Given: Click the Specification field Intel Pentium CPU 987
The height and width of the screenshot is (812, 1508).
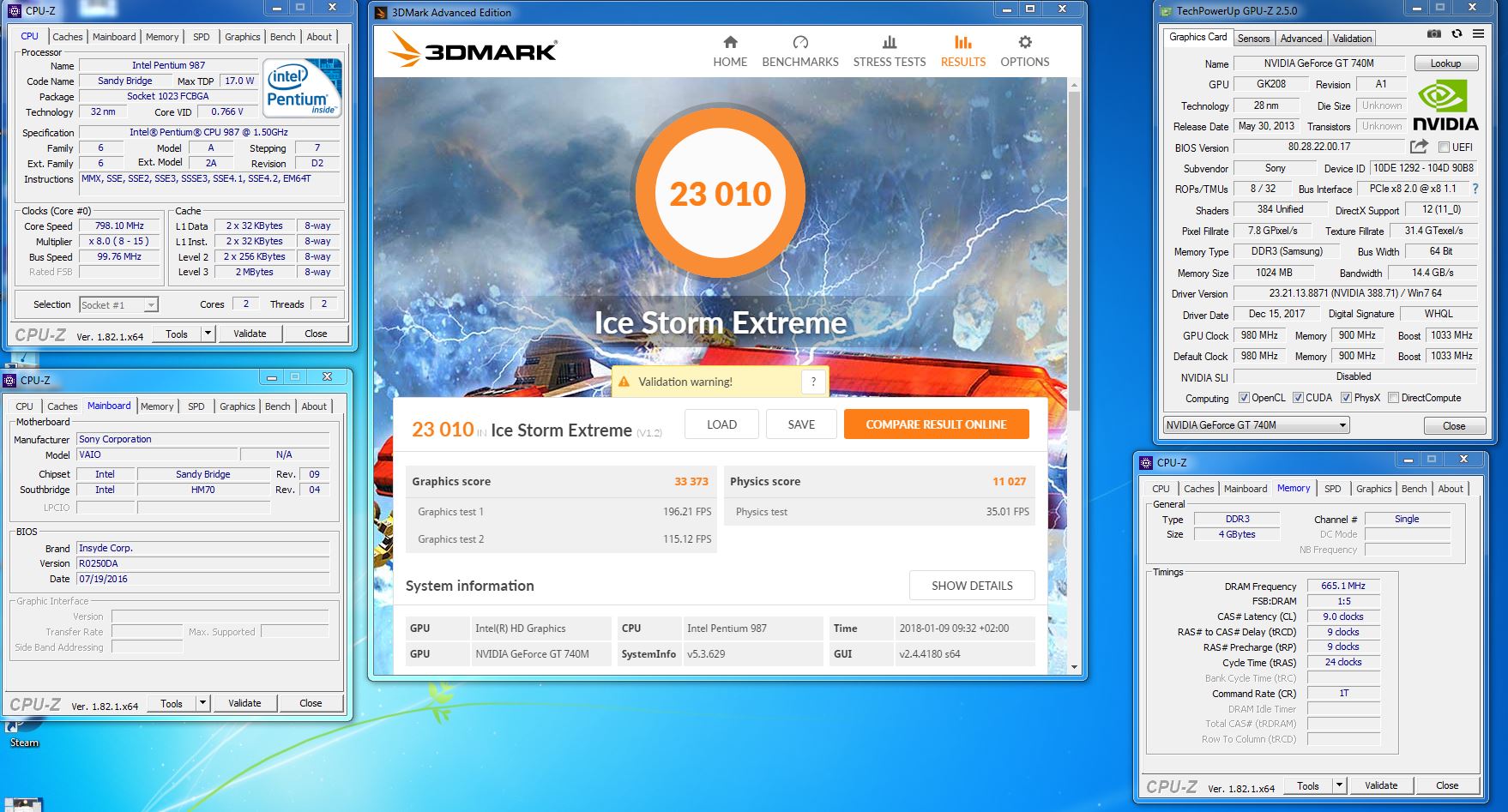Looking at the screenshot, I should coord(208,132).
